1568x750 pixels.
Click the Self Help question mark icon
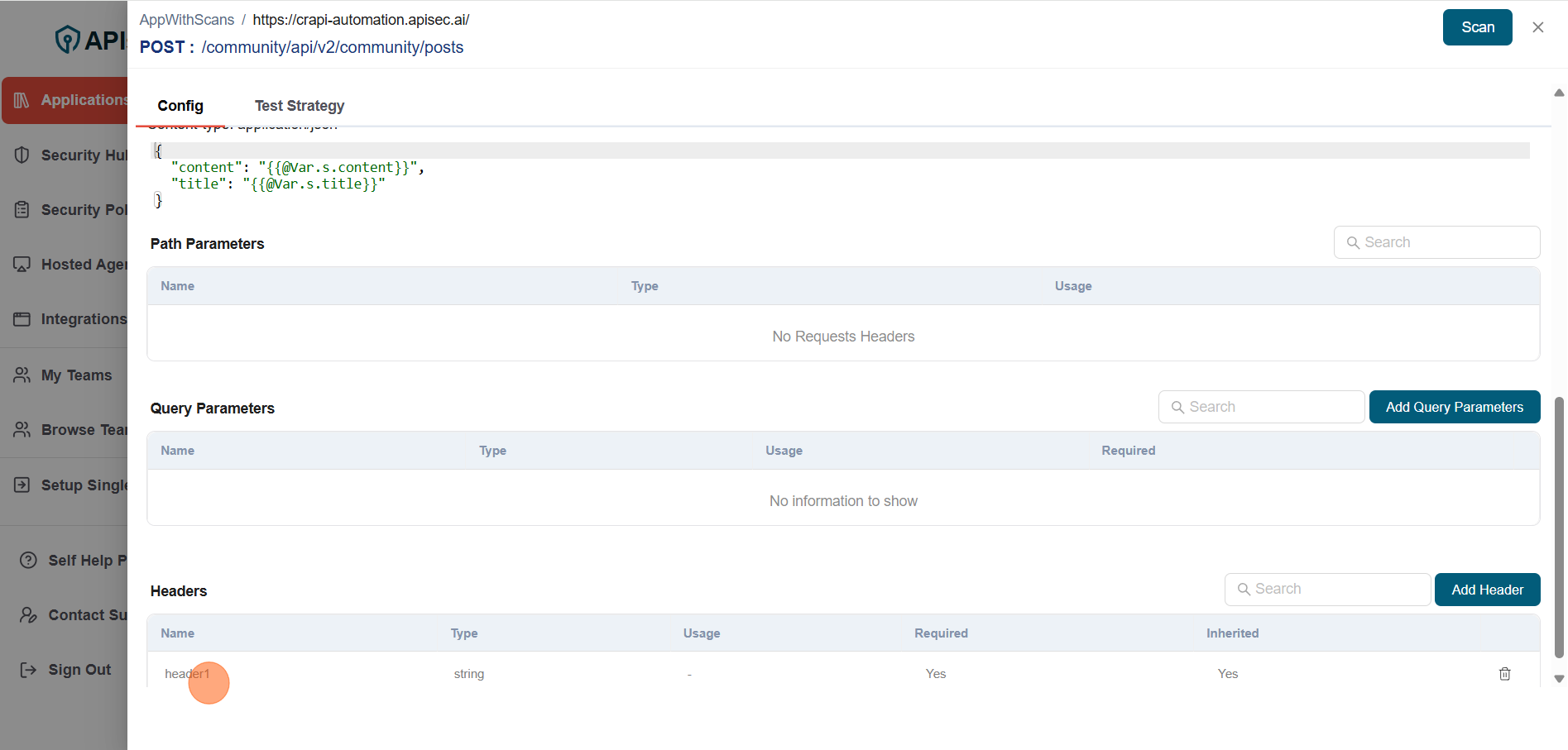click(x=28, y=561)
